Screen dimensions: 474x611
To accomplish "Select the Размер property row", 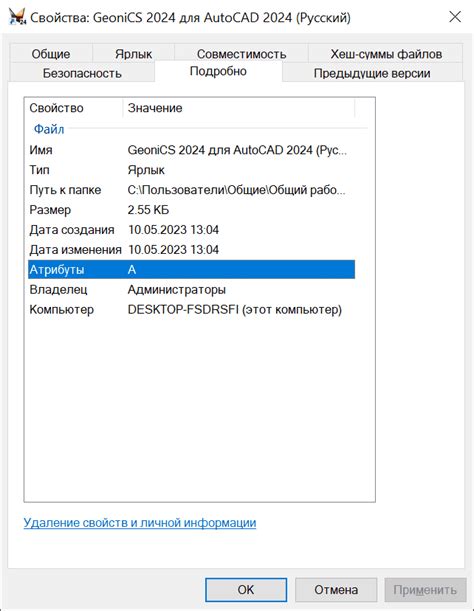I will tap(191, 210).
